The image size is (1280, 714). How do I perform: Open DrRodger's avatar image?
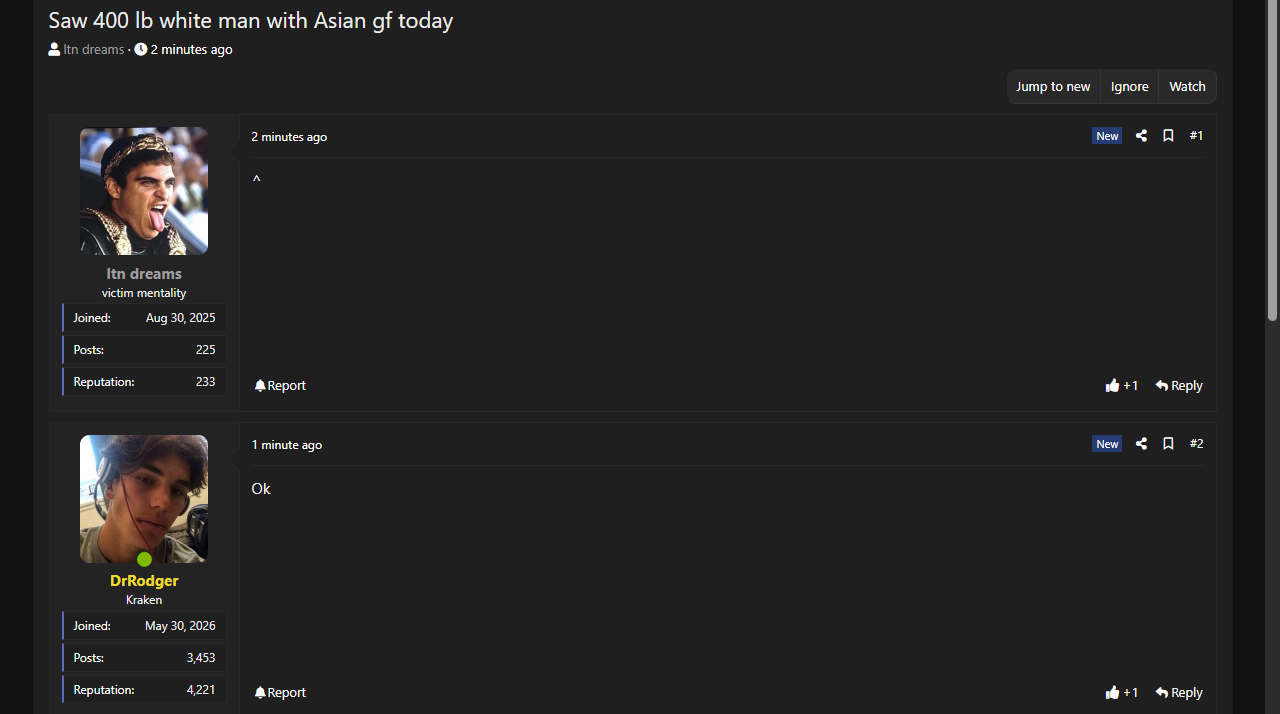144,499
